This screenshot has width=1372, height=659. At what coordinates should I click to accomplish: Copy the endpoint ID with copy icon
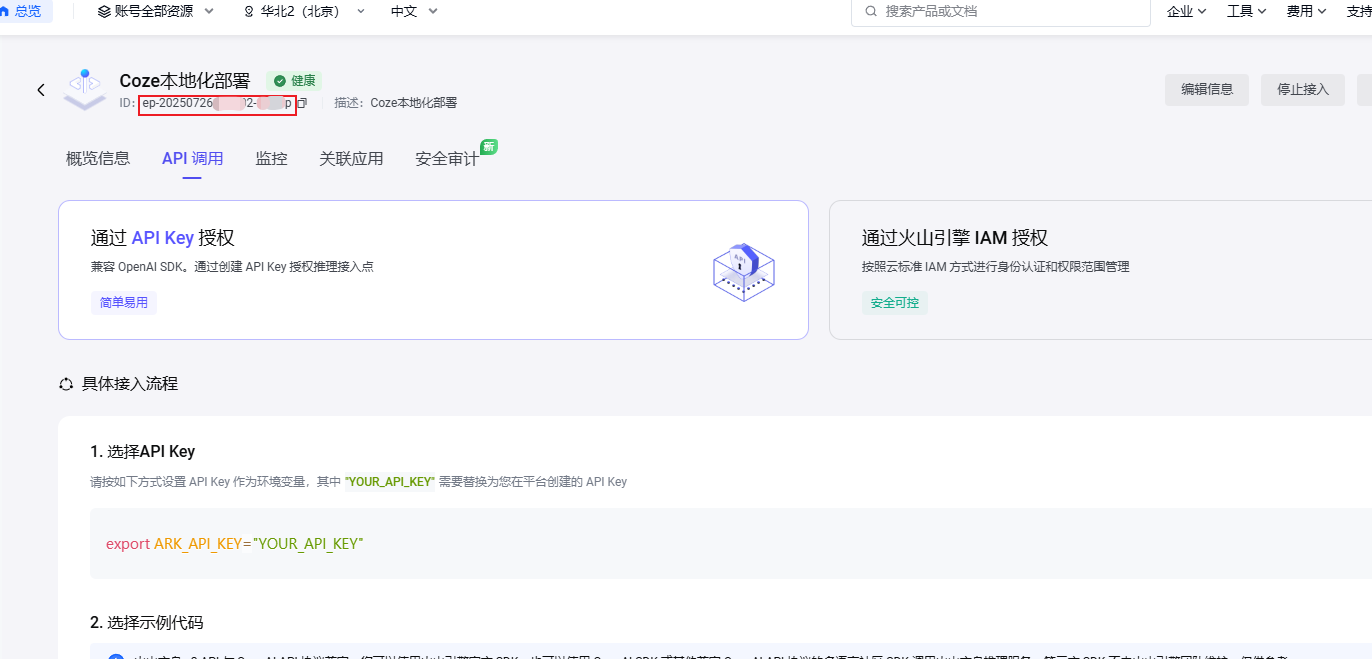(x=302, y=103)
